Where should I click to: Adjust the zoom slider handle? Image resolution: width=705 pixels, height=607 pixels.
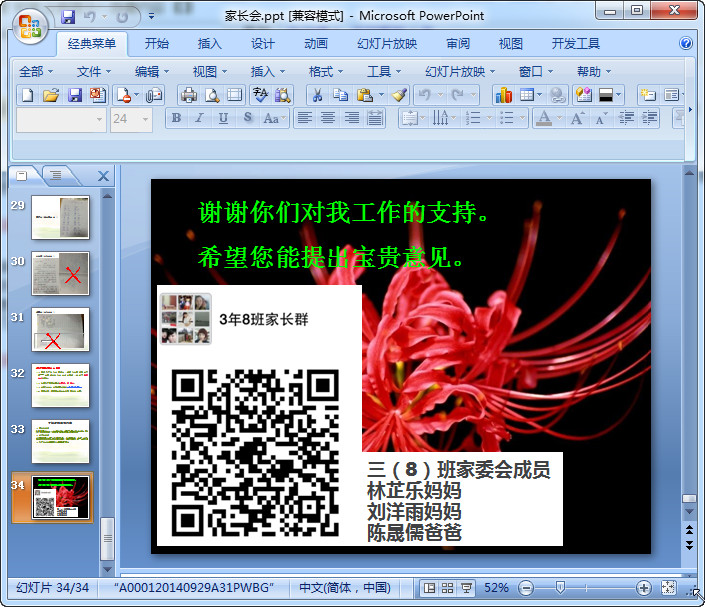(560, 587)
